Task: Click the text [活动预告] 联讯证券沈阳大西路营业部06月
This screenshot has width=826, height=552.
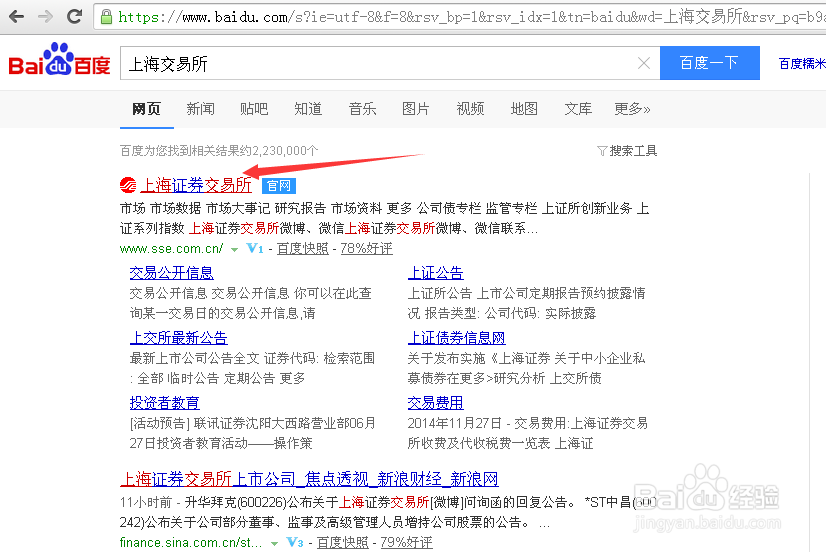Action: (x=253, y=423)
